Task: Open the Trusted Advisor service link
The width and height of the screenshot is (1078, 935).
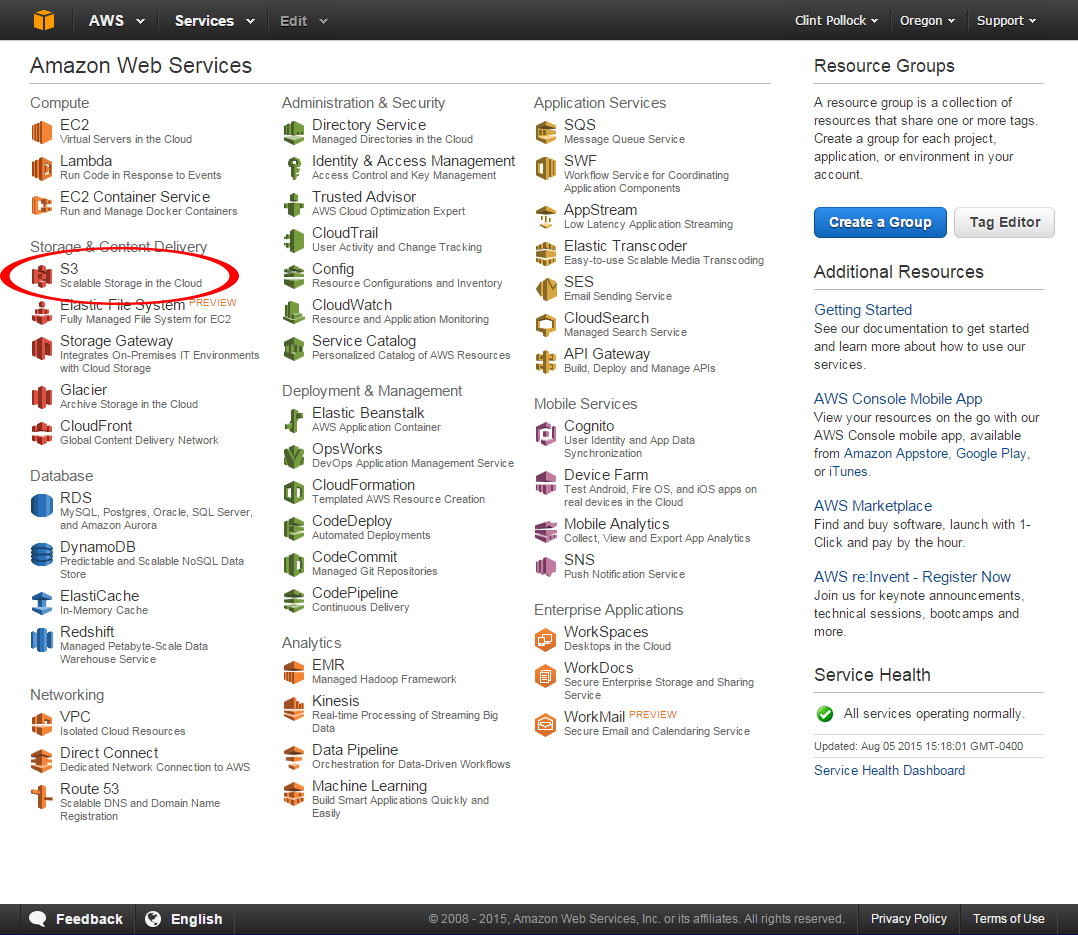Action: click(364, 197)
